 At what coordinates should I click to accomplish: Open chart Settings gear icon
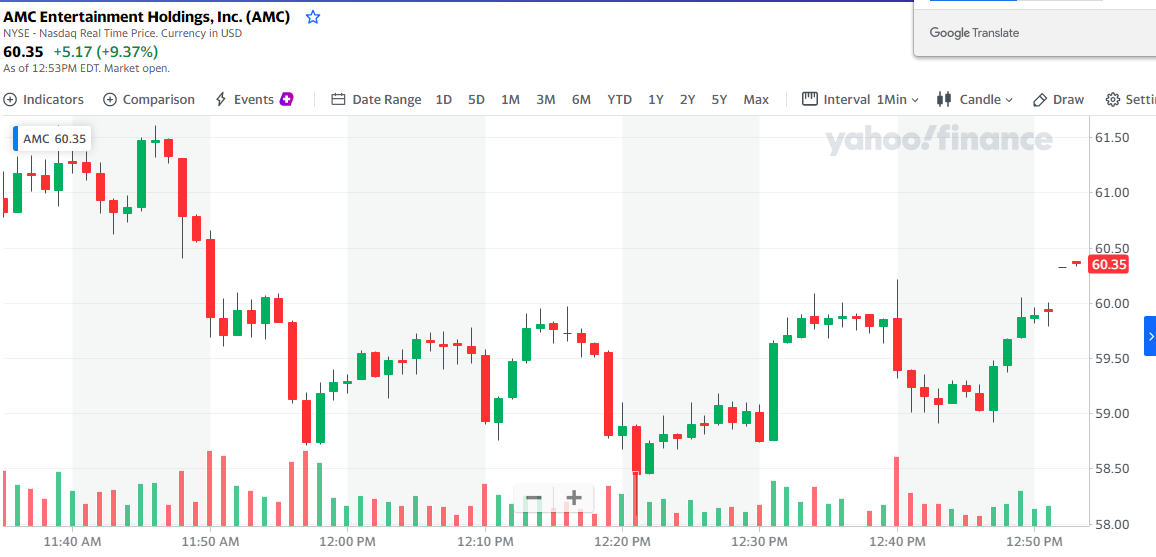[x=1113, y=99]
